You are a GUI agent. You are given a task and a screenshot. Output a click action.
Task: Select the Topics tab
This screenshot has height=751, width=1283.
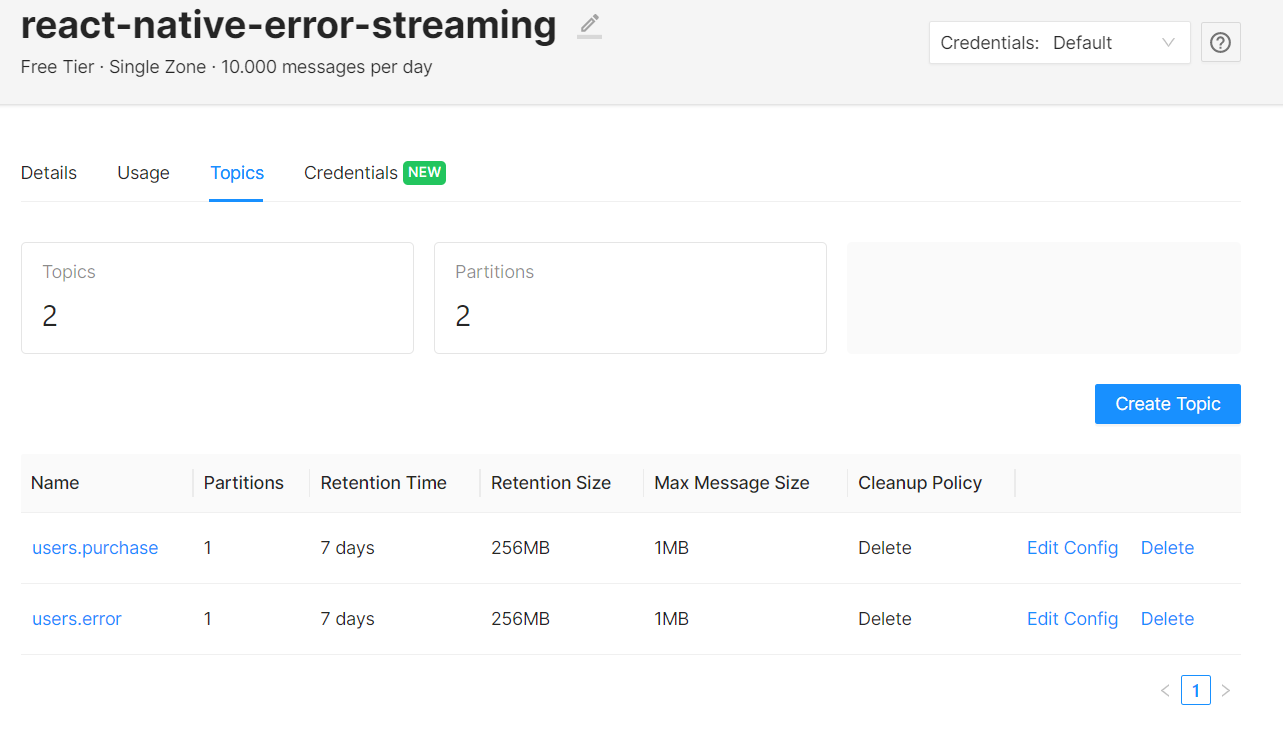pyautogui.click(x=237, y=173)
